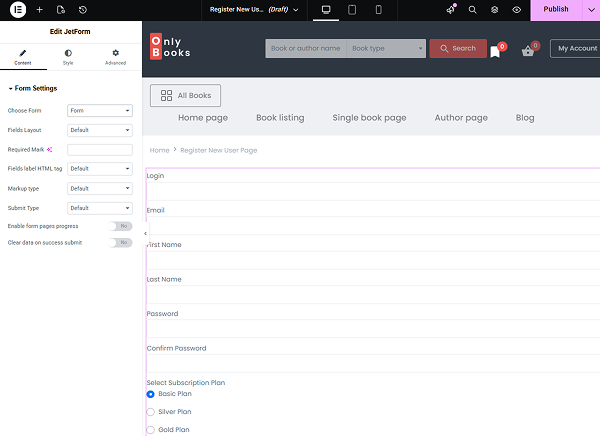Image resolution: width=600 pixels, height=436 pixels.
Task: Open the Elementor main menu logo
Action: (18, 10)
